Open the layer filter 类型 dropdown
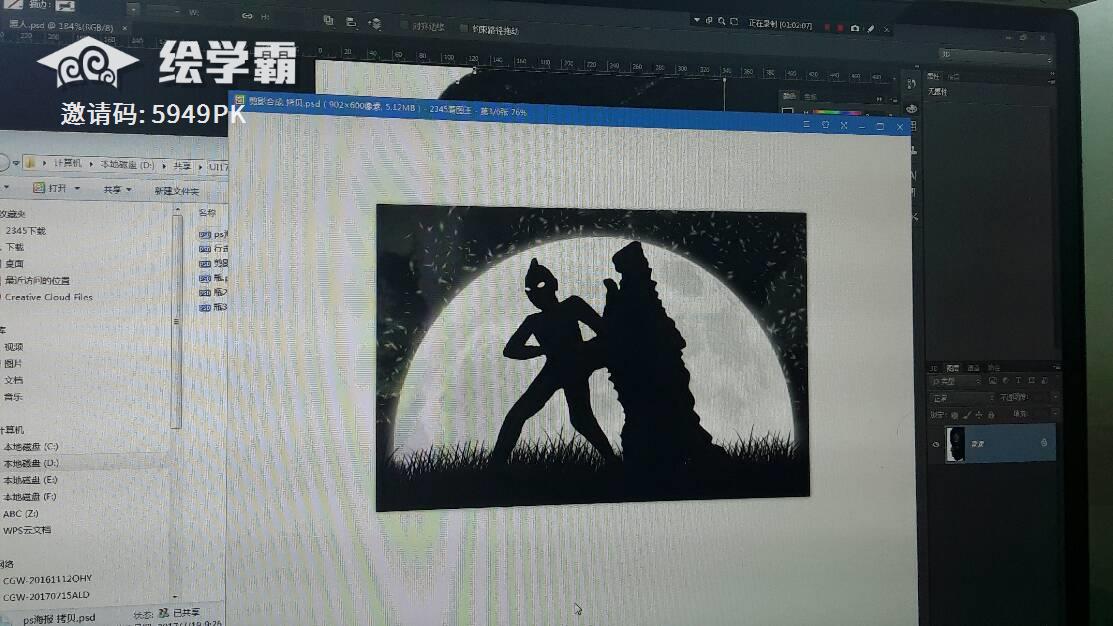Viewport: 1113px width, 626px height. 957,381
